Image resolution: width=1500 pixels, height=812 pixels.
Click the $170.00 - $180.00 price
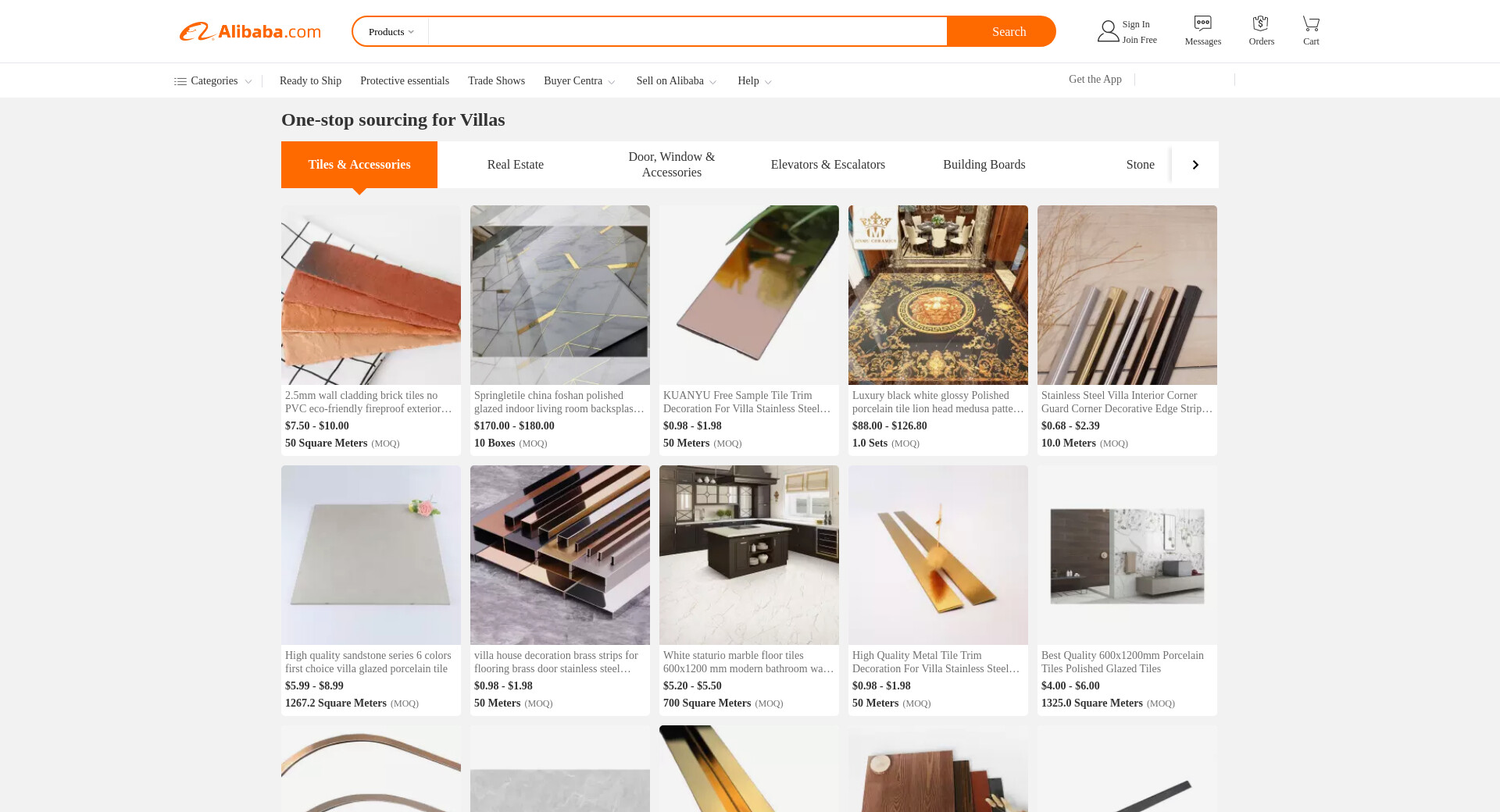click(514, 426)
